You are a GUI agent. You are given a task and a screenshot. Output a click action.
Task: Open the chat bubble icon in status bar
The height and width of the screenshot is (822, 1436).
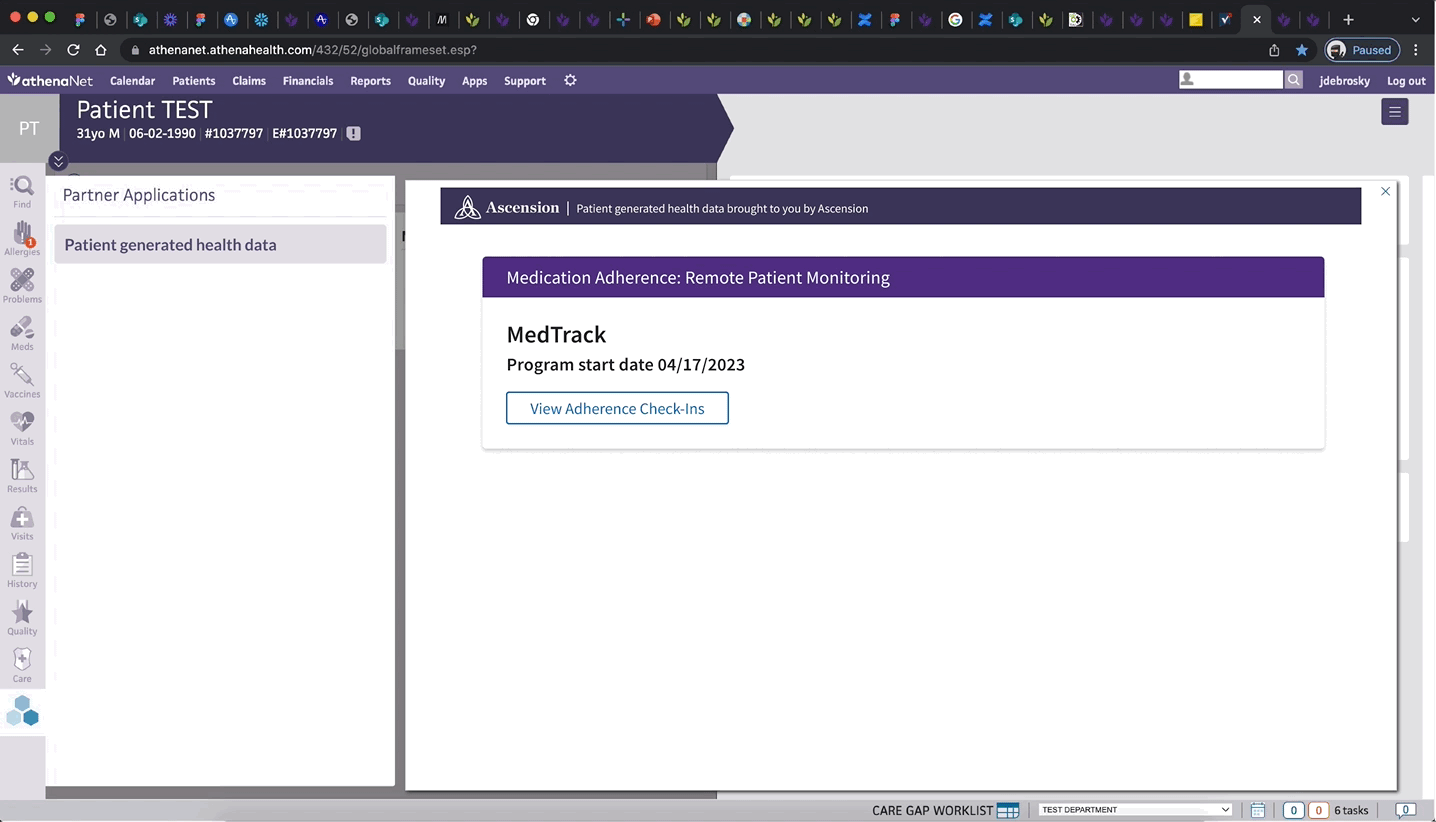tap(1405, 810)
